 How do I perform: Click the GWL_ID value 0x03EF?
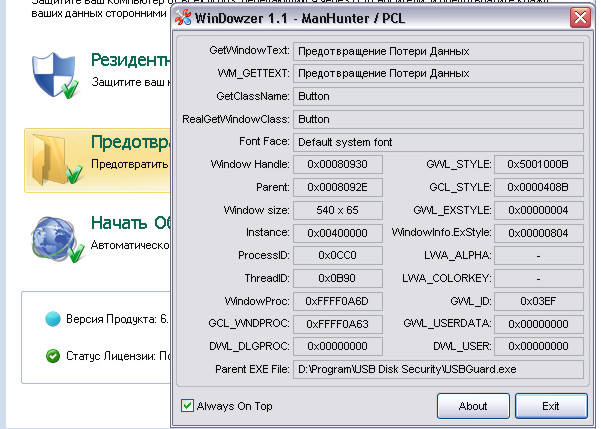coord(539,301)
